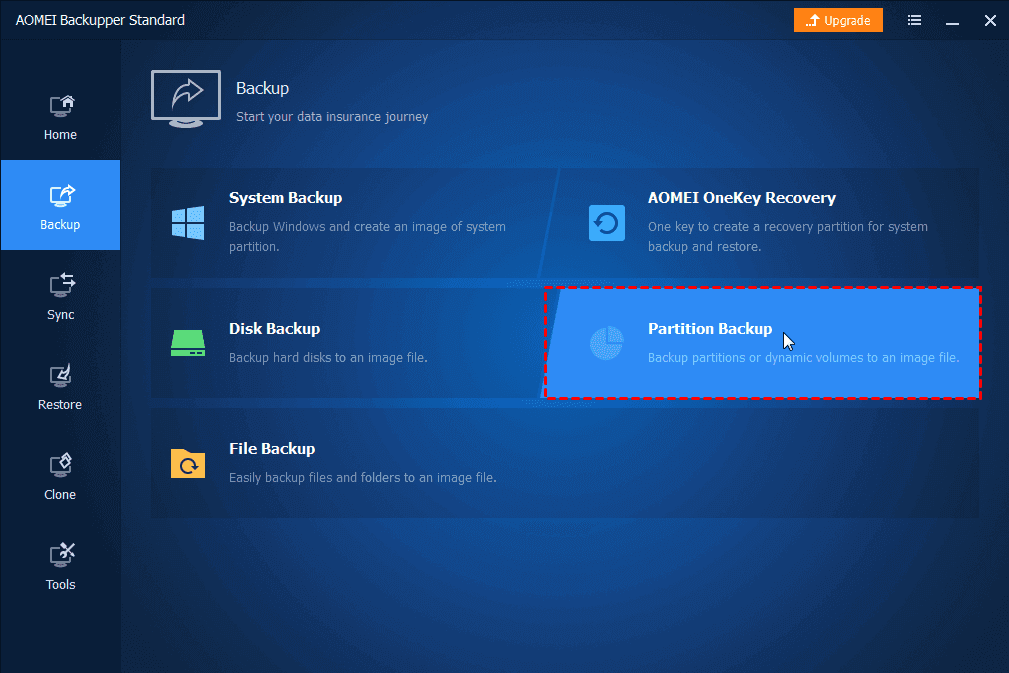Click 'Easily backup files and folders' description
The height and width of the screenshot is (673, 1009).
coord(363,477)
